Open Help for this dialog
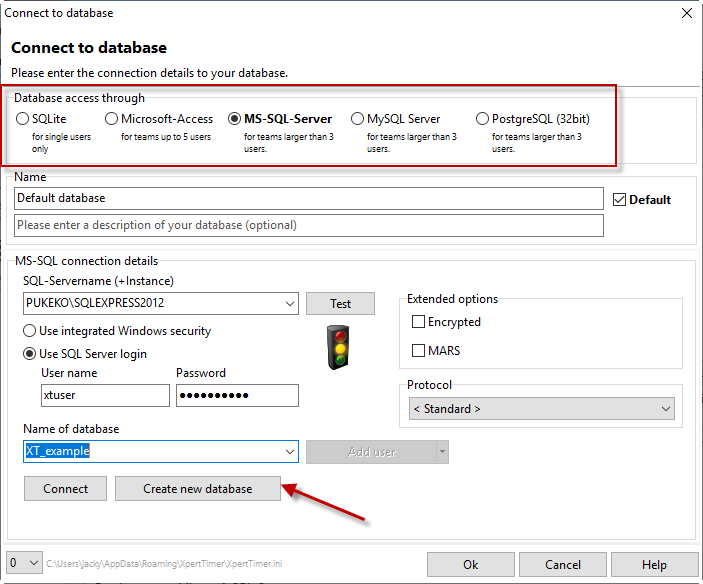 tap(654, 565)
